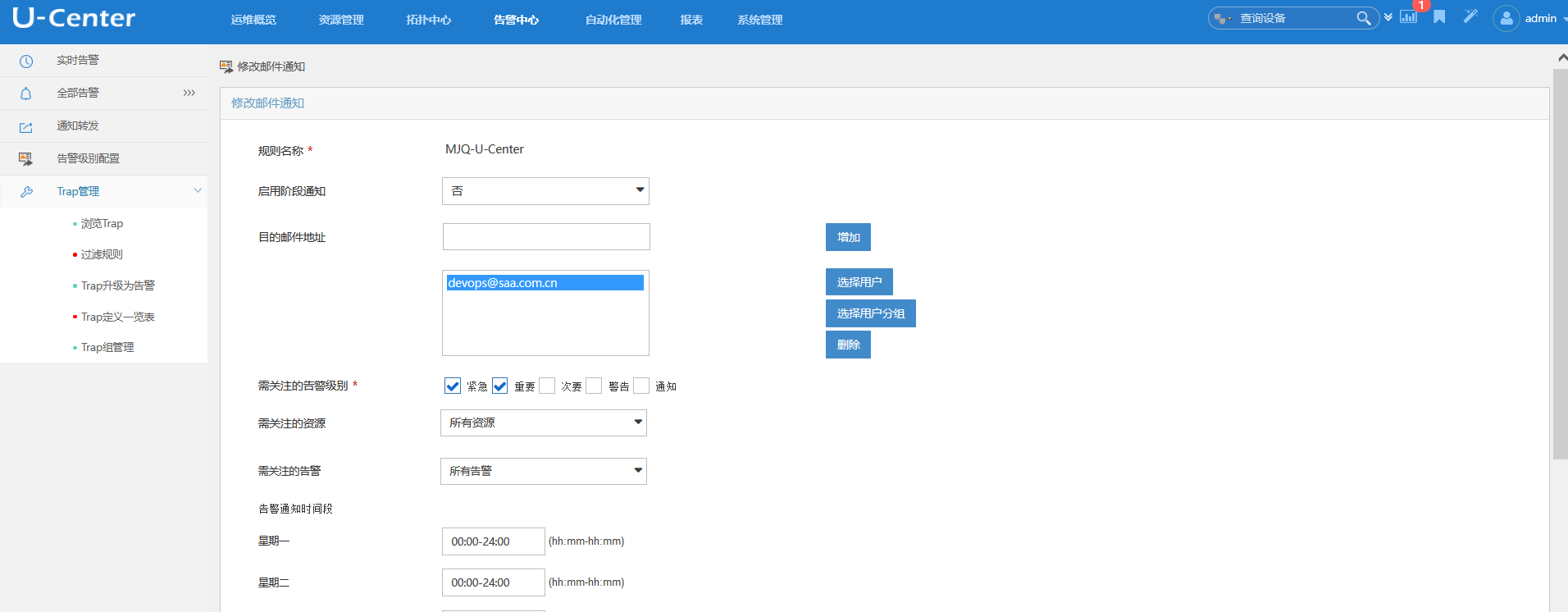
Task: Click the Trap管理 wrench icon
Action: 26,192
